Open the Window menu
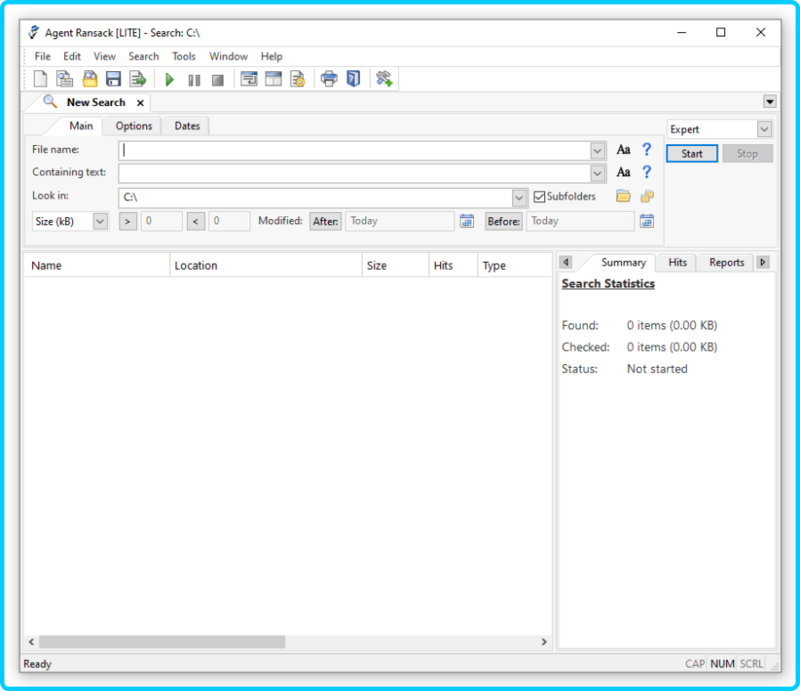 229,56
